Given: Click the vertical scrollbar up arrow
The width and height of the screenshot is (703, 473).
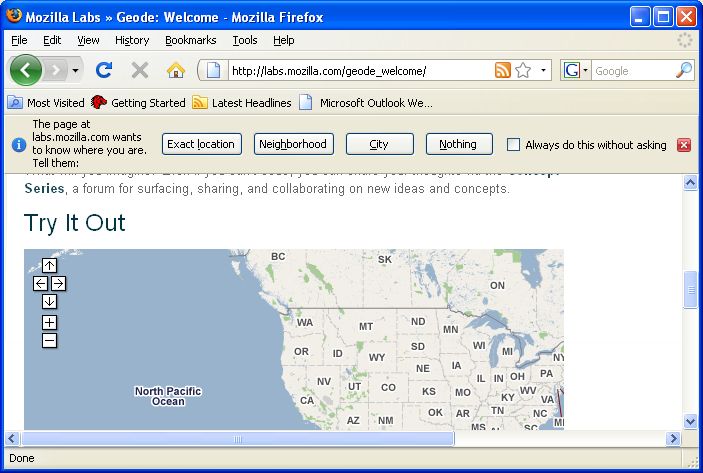Looking at the screenshot, I should [x=690, y=182].
